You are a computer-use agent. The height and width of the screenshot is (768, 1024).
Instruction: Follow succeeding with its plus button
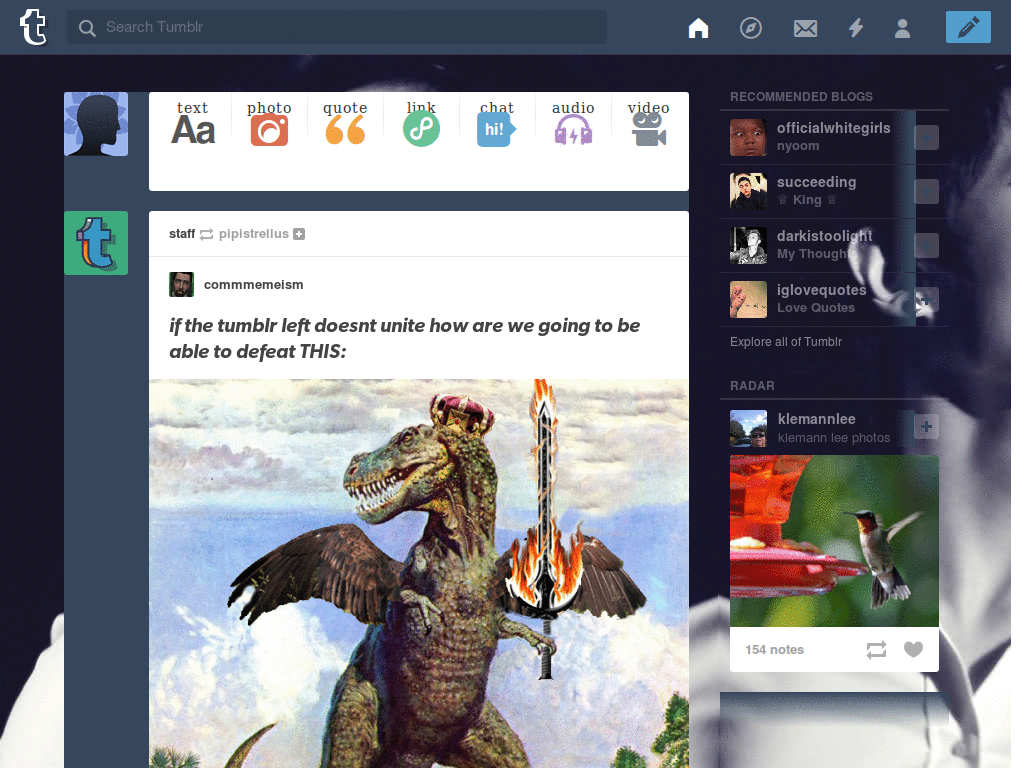[x=926, y=191]
